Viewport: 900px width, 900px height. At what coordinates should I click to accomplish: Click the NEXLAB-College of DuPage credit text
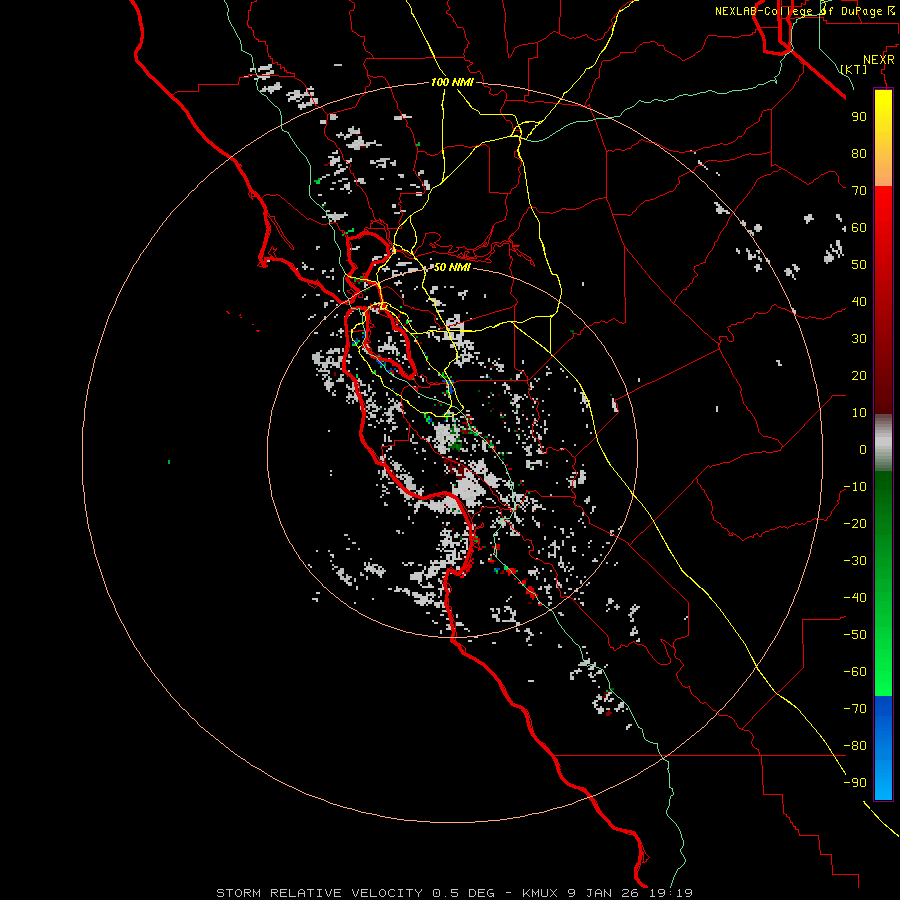[x=805, y=11]
